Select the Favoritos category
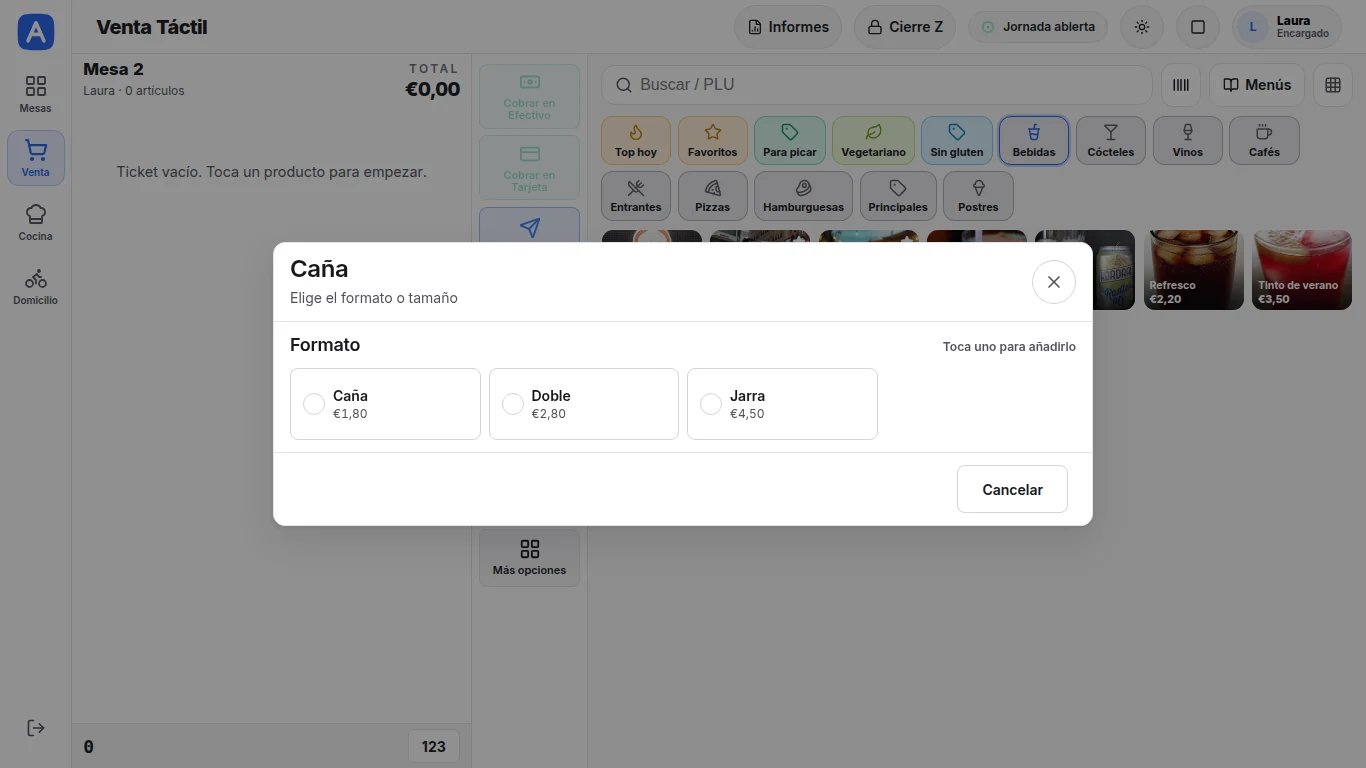Image resolution: width=1366 pixels, height=768 pixels. [713, 140]
